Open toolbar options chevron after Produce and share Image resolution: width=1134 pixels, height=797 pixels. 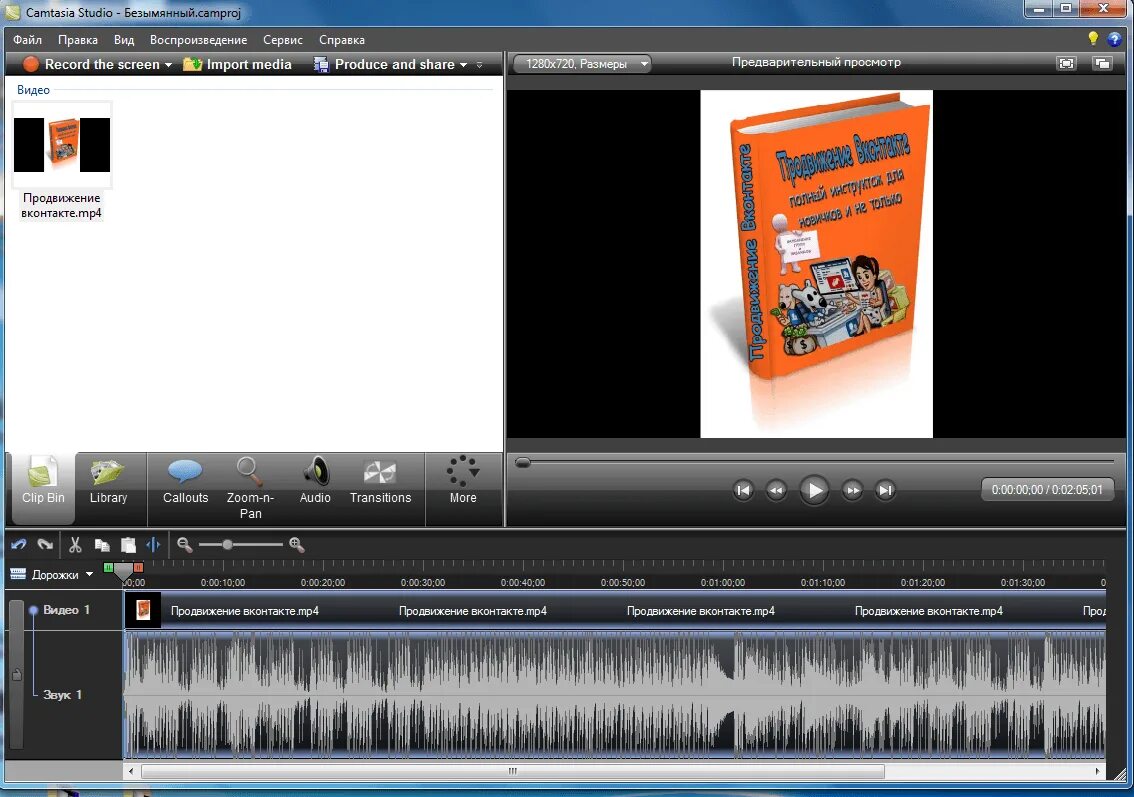[x=479, y=65]
